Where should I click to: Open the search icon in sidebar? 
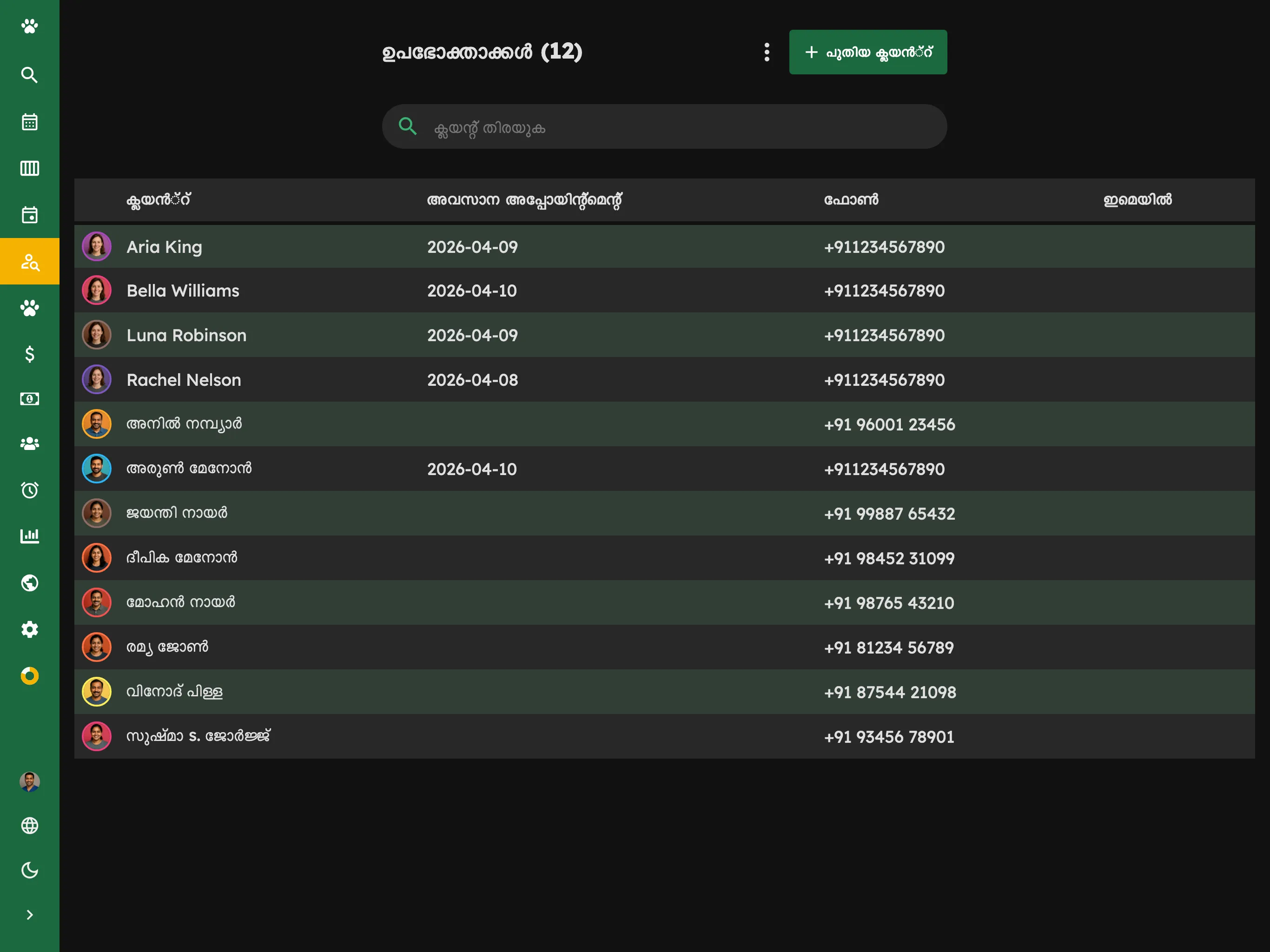tap(29, 75)
